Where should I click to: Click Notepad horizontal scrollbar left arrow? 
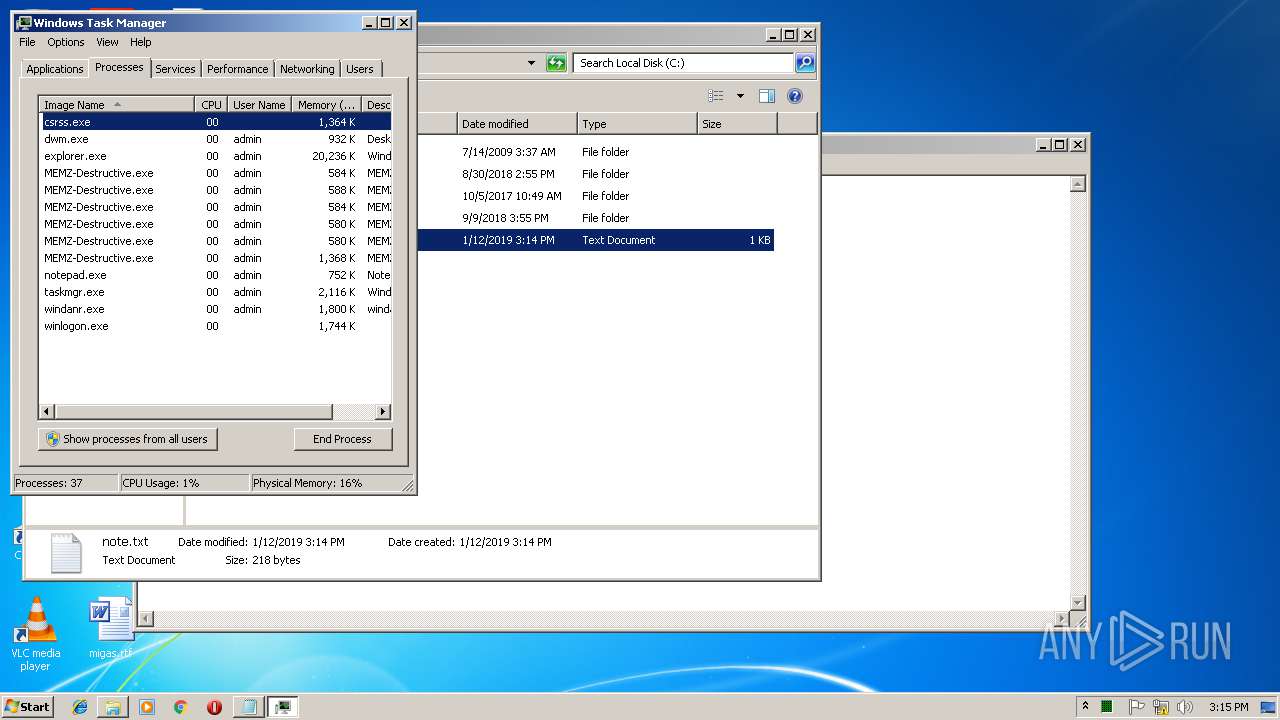[146, 619]
